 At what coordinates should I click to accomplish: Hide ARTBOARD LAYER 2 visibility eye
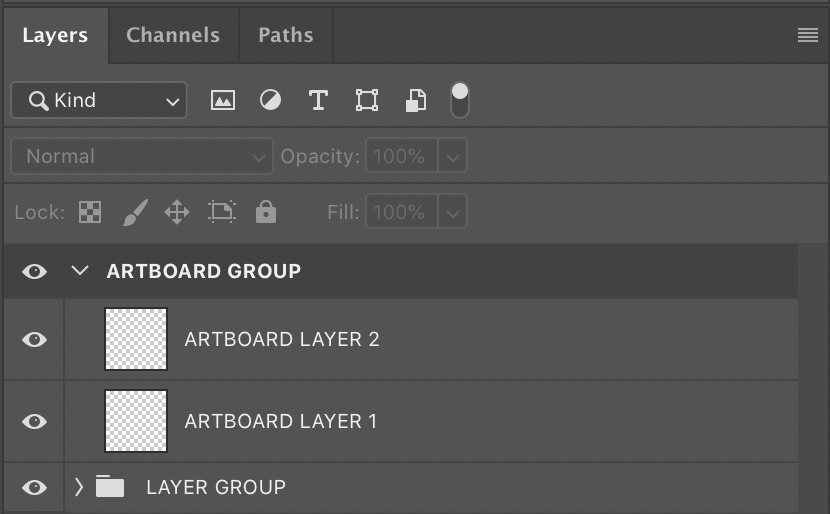pyautogui.click(x=34, y=339)
